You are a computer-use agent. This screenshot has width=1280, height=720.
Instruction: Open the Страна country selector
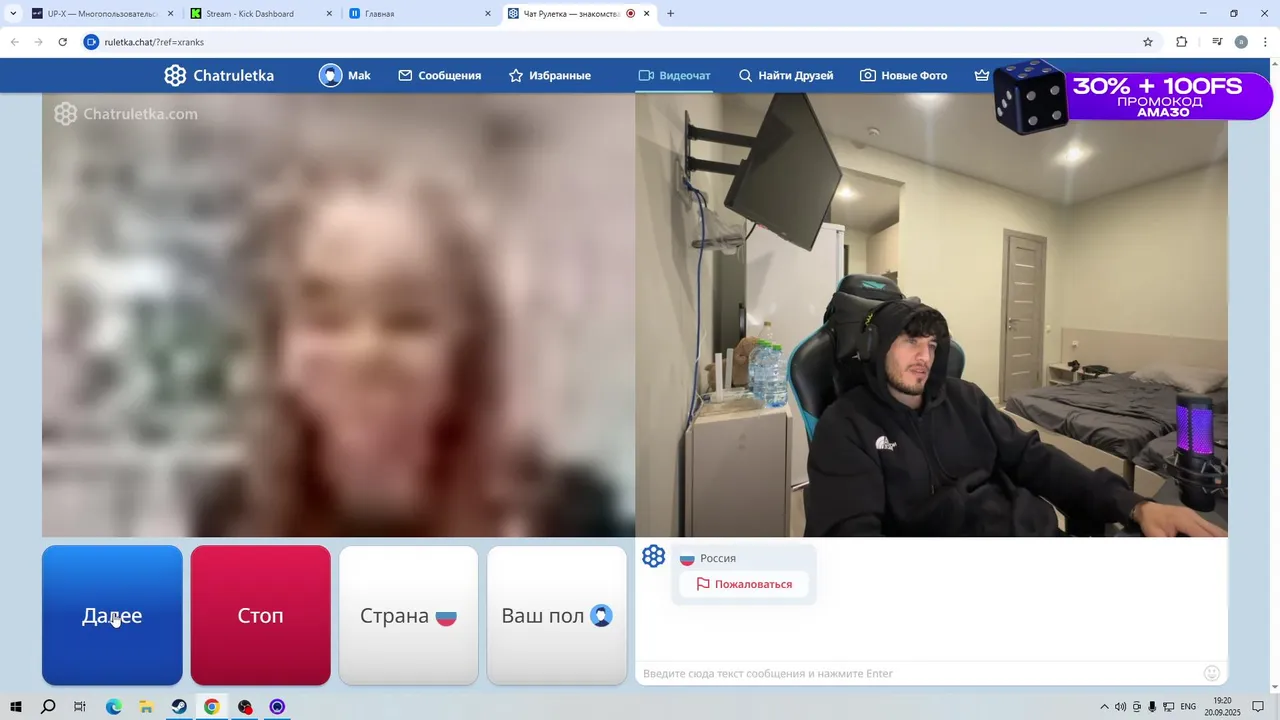[x=408, y=615]
